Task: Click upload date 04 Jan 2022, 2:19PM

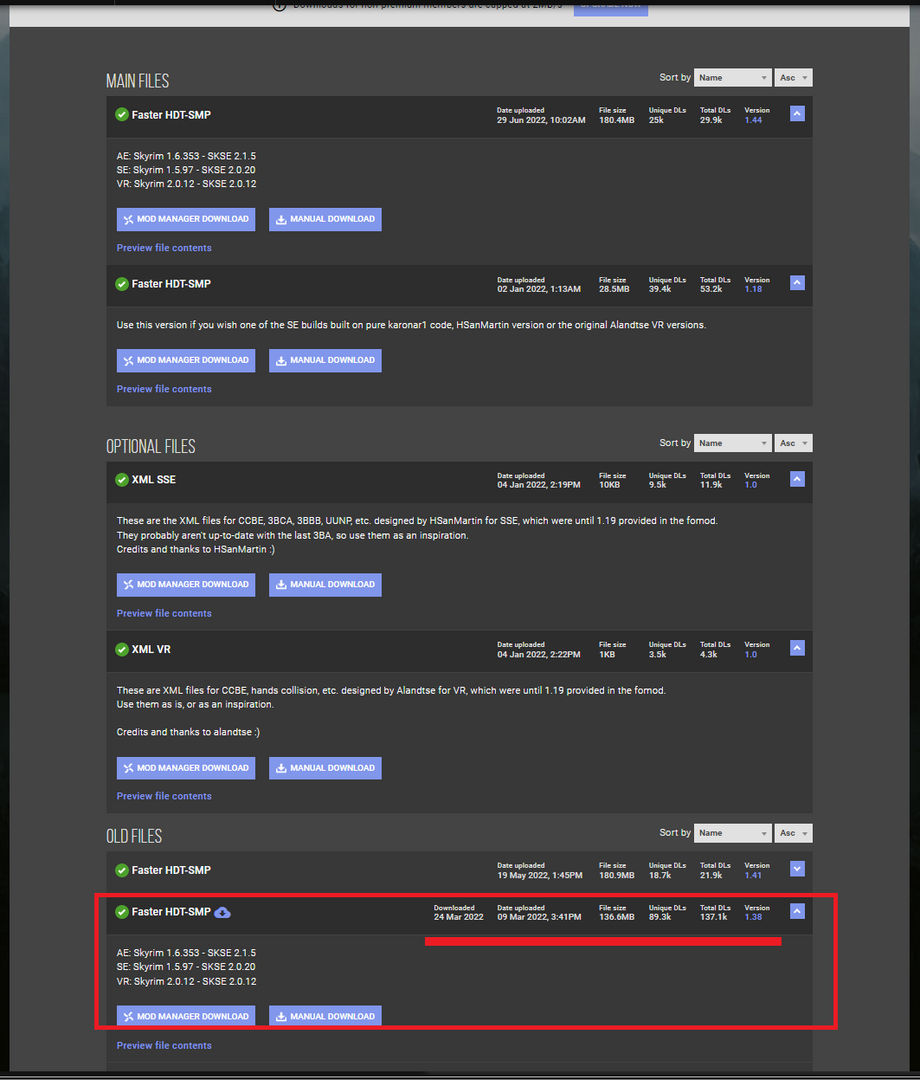Action: point(539,485)
